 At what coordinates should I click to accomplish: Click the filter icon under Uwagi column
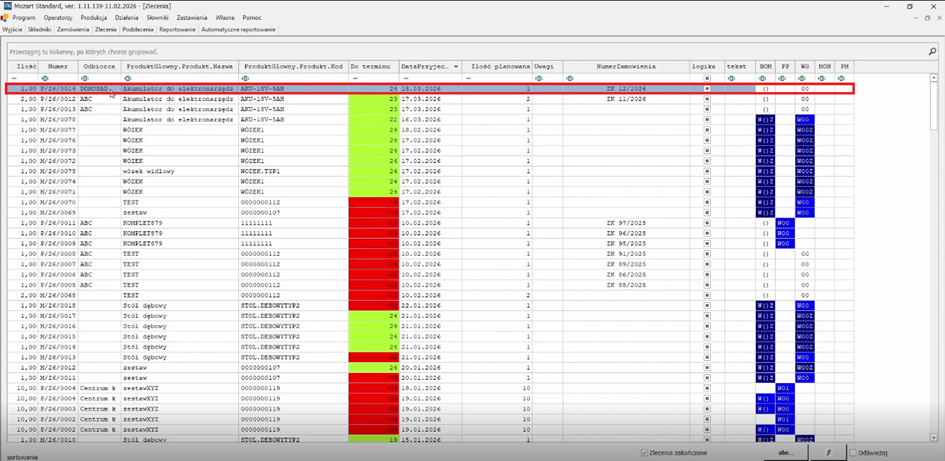pyautogui.click(x=539, y=78)
